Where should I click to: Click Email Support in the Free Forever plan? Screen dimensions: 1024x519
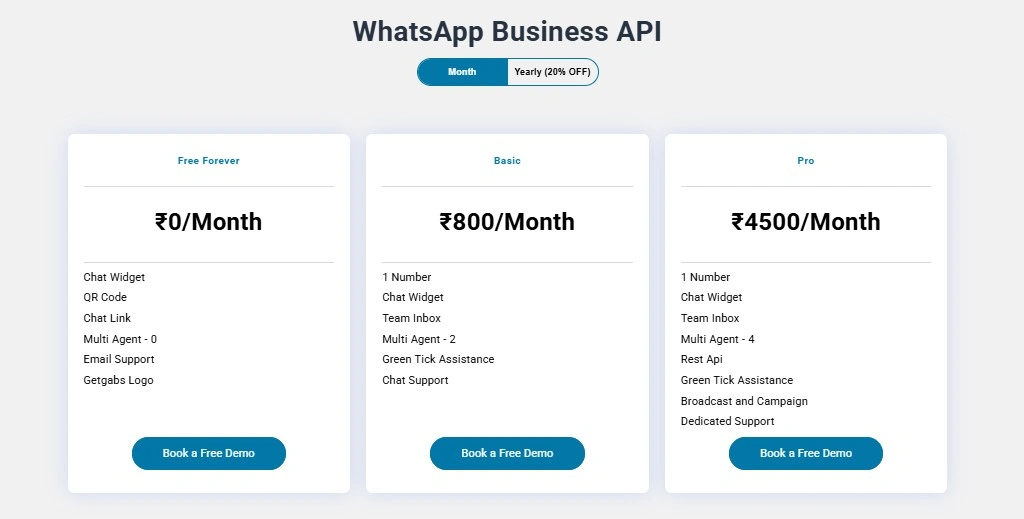pos(119,359)
